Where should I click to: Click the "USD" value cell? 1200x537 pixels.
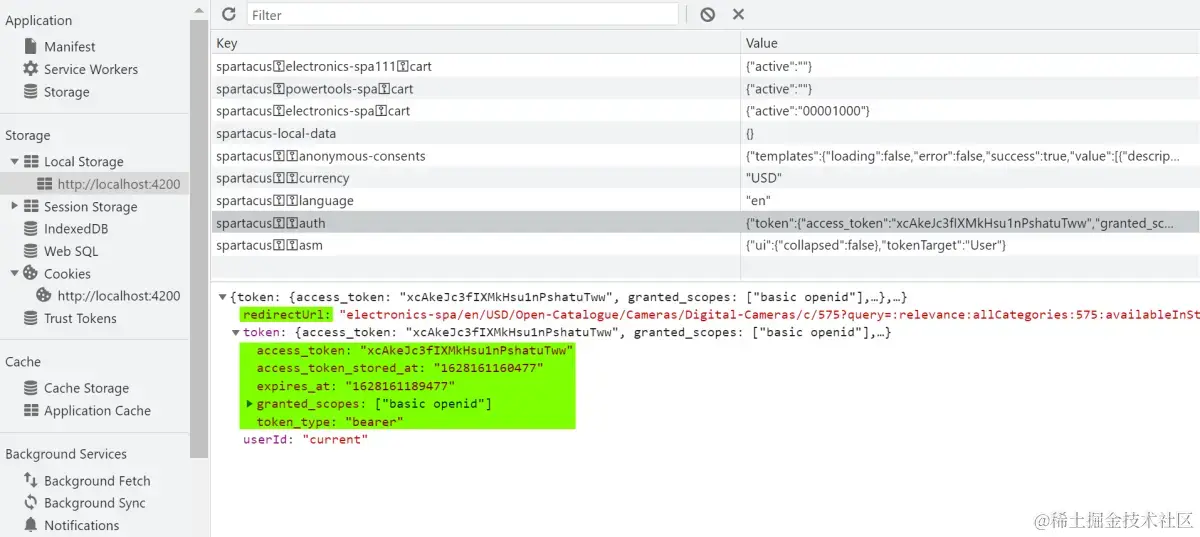point(970,178)
